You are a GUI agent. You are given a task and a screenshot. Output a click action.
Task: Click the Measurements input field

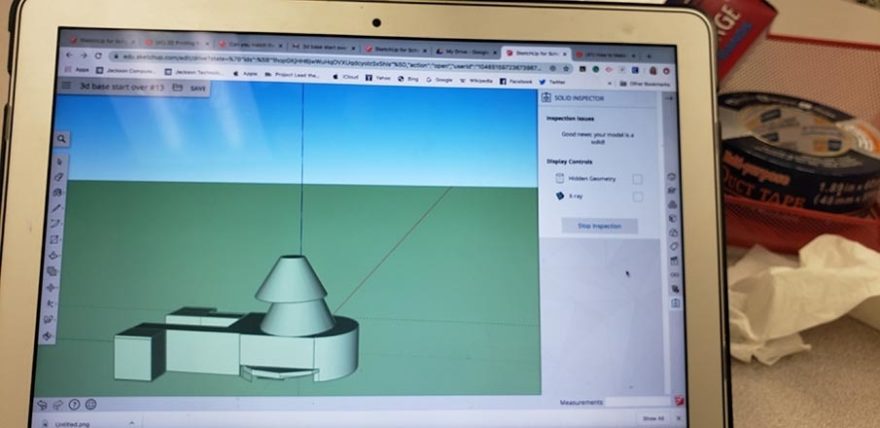[638, 402]
